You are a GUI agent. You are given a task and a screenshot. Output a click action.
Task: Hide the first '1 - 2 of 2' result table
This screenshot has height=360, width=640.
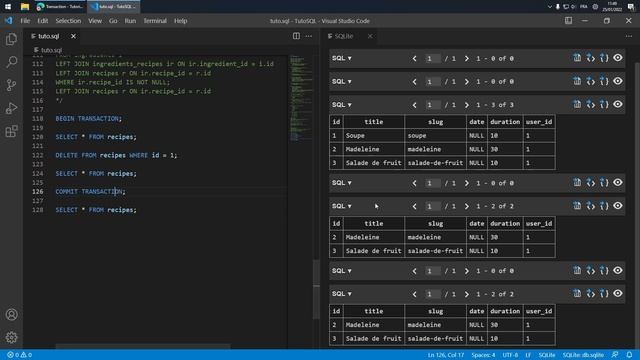(618, 206)
